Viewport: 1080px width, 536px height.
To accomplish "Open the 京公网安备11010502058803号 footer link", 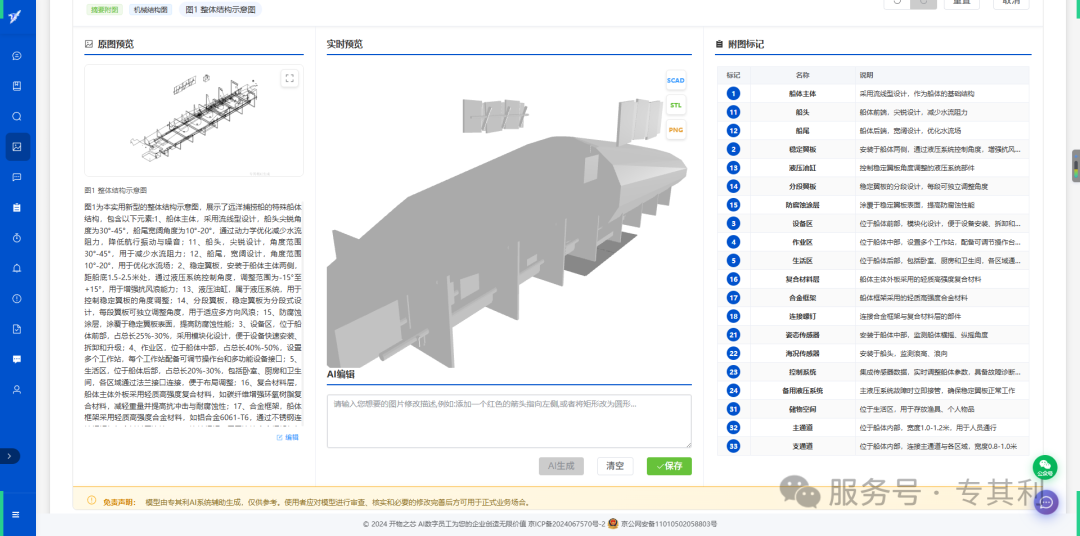I will coord(667,524).
